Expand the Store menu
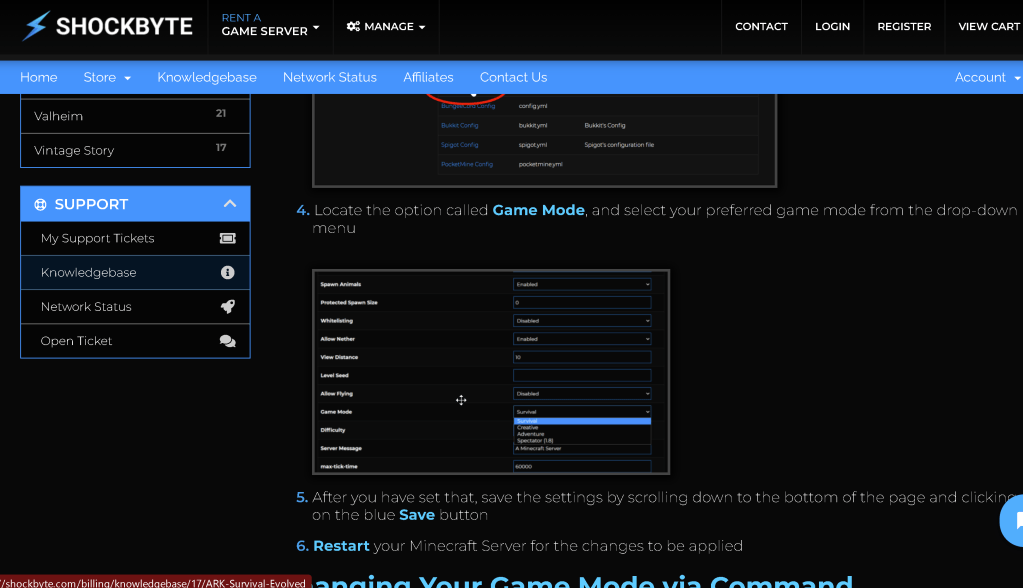Image resolution: width=1023 pixels, height=588 pixels. pyautogui.click(x=107, y=77)
